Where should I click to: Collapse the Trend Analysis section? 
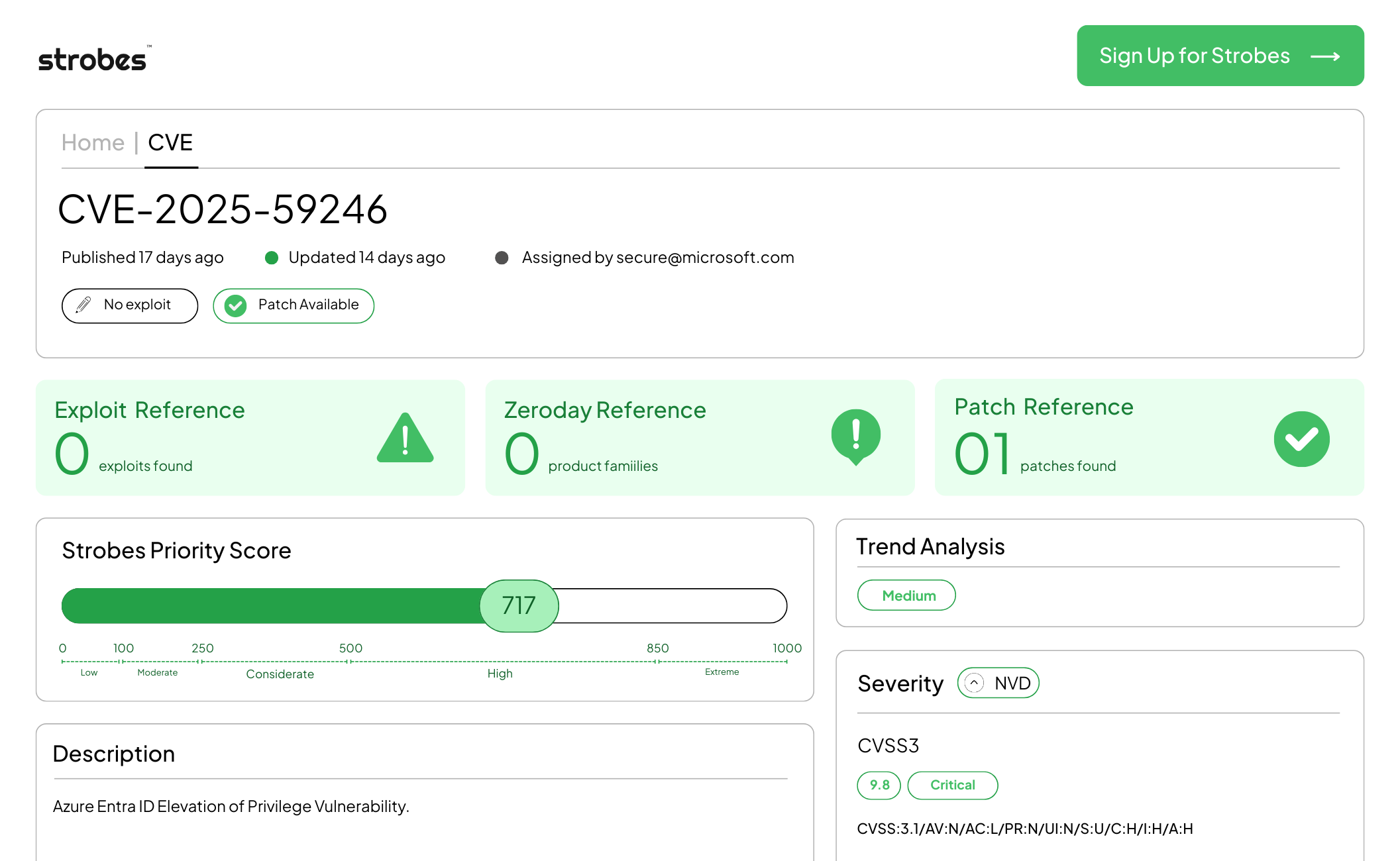[x=931, y=546]
